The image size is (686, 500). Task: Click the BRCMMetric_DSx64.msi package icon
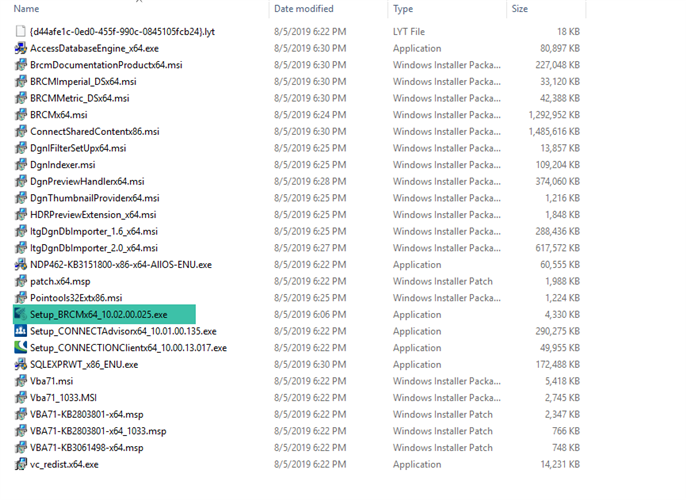click(x=21, y=98)
